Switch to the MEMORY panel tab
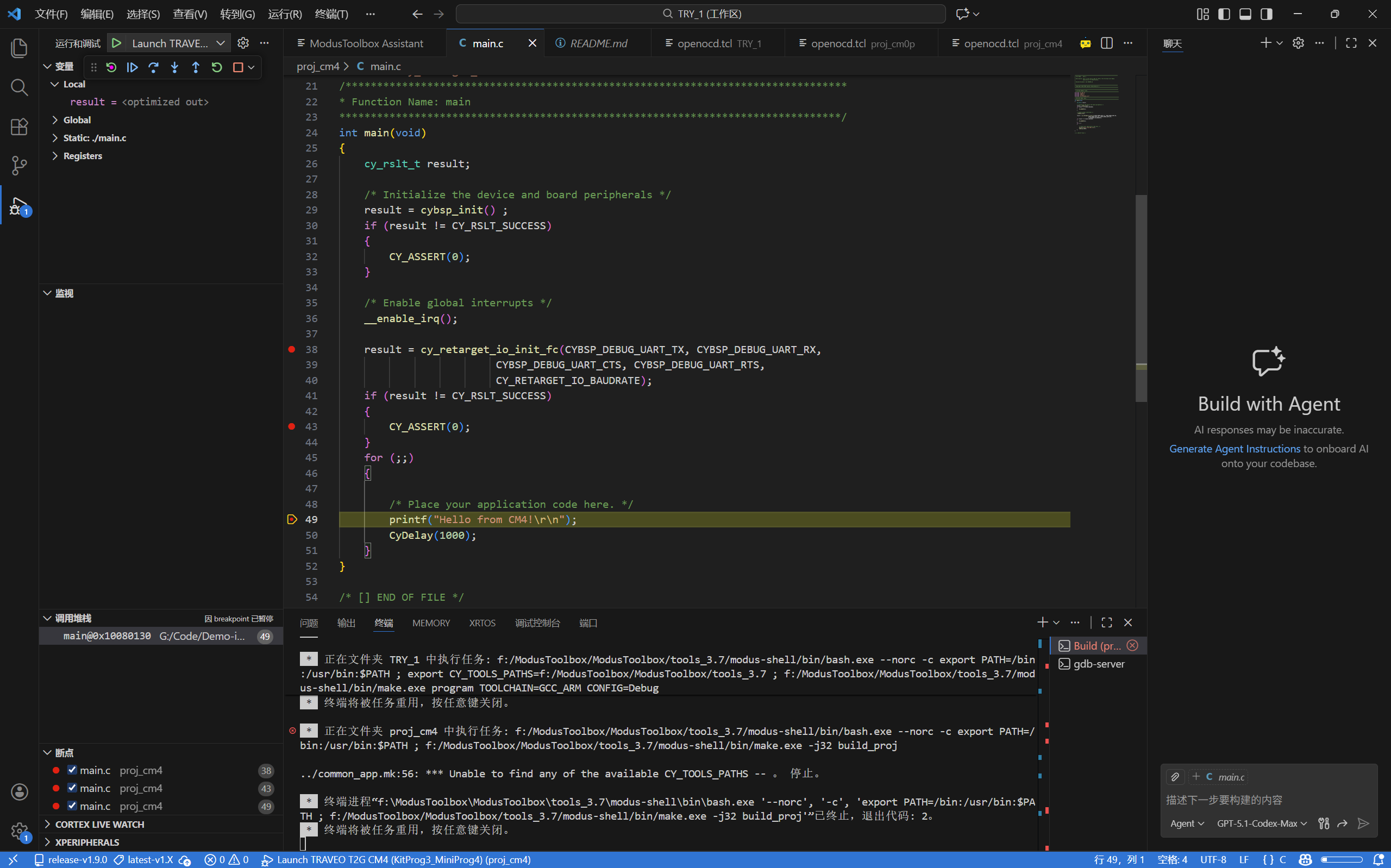Screen dimensions: 1391x868 430,623
